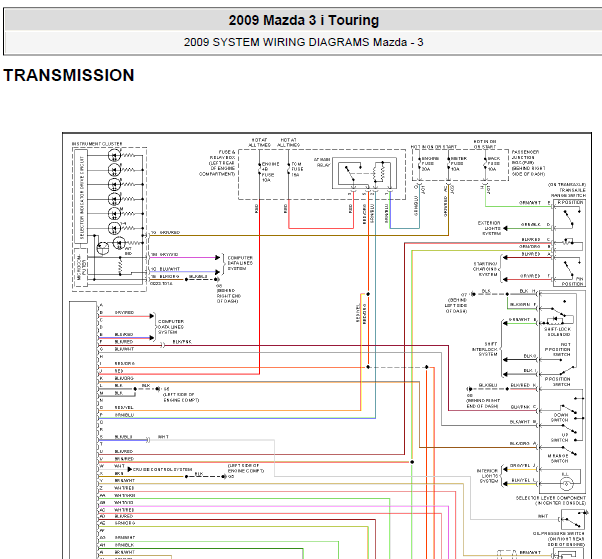This screenshot has width=602, height=559.
Task: Click the NOT P POSITION SWITCH label
Action: tap(558, 349)
